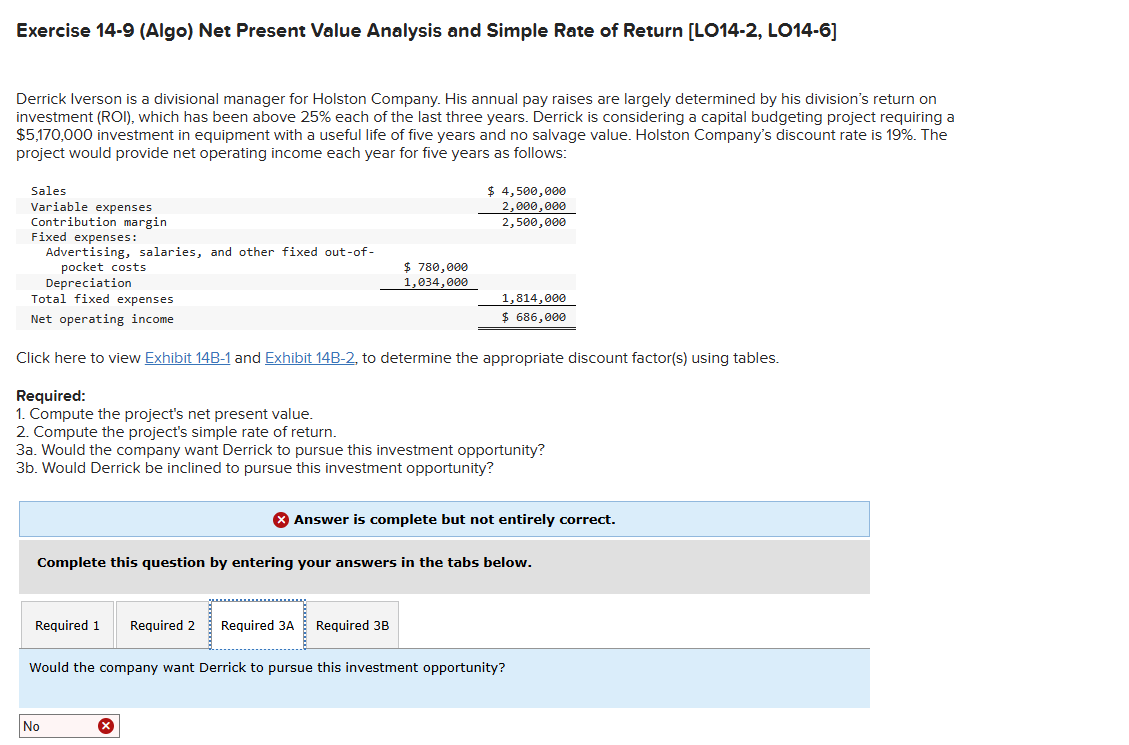The image size is (1129, 745).
Task: Click the red X in the answer status banner
Action: (280, 519)
